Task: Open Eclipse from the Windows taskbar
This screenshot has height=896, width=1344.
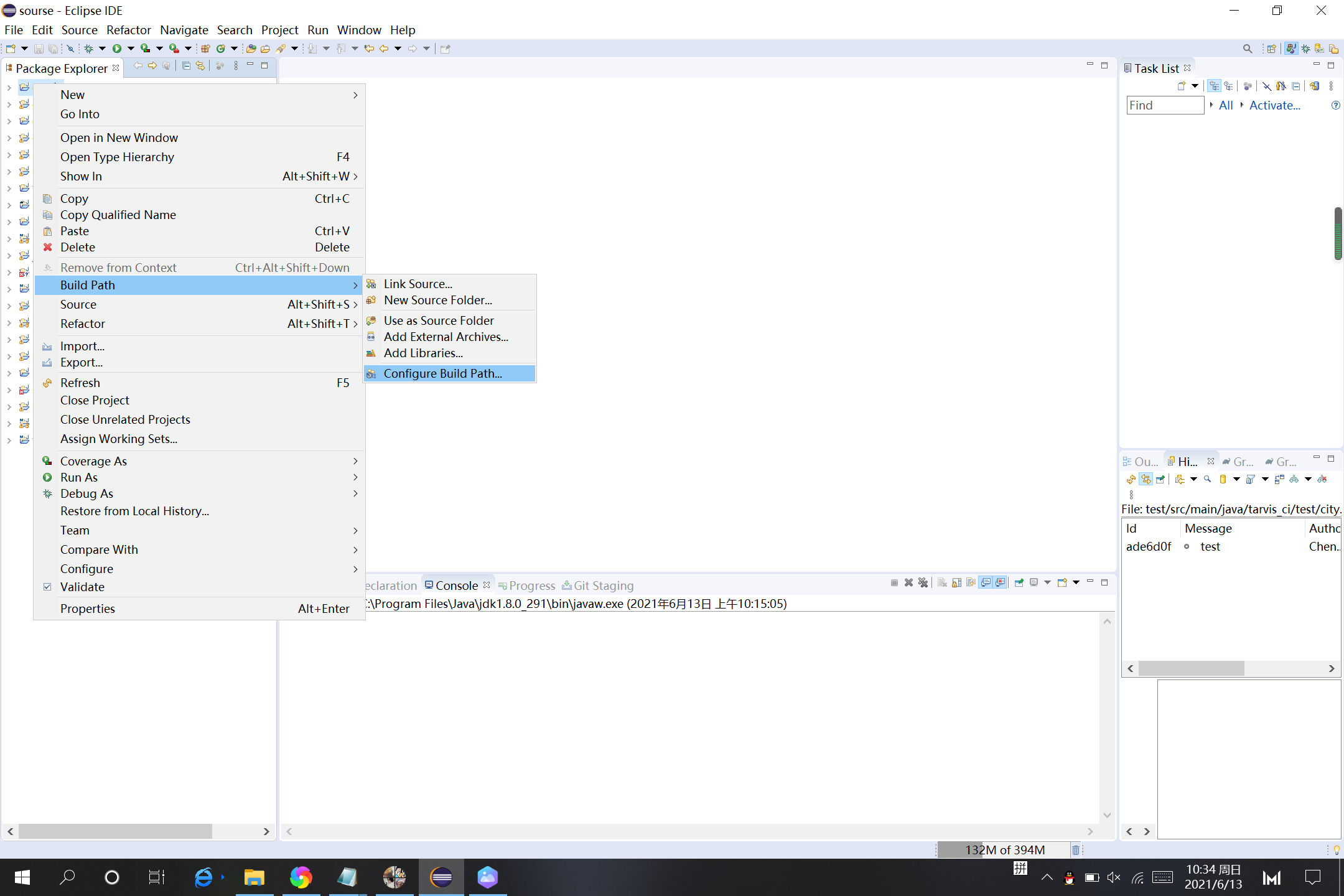Action: (441, 877)
